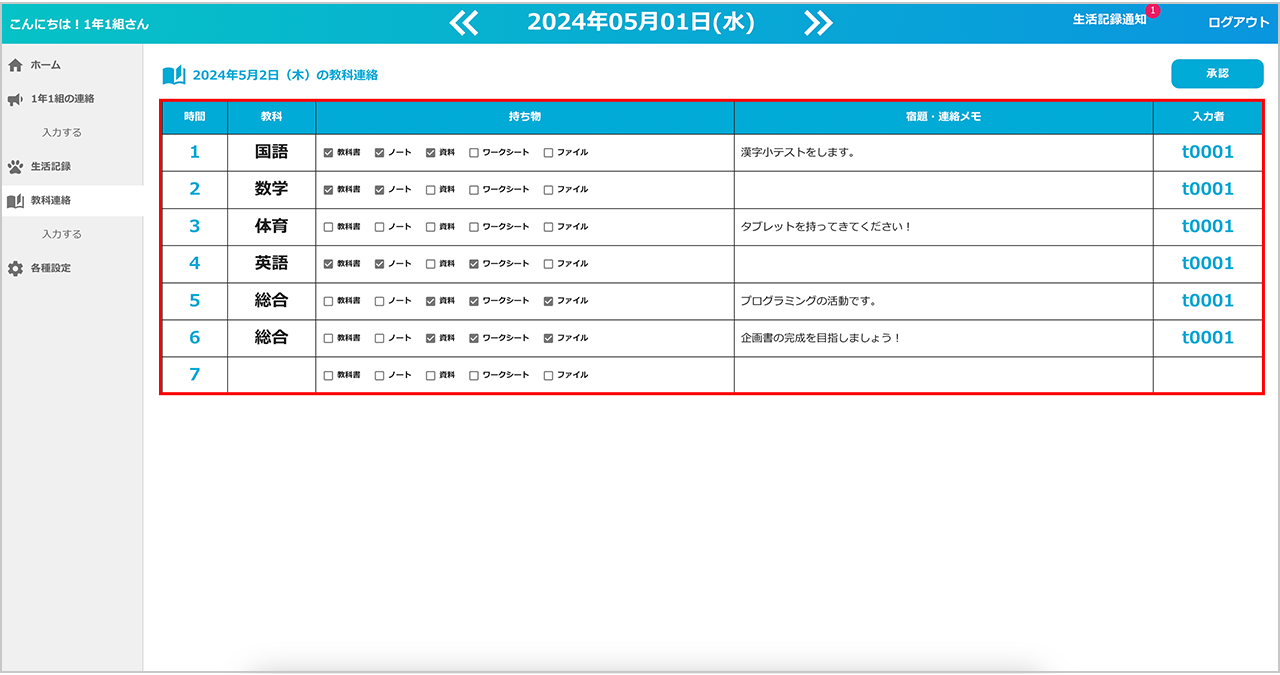
Task: Open 入力する under 教科連絡 in sidebar
Action: 62,235
